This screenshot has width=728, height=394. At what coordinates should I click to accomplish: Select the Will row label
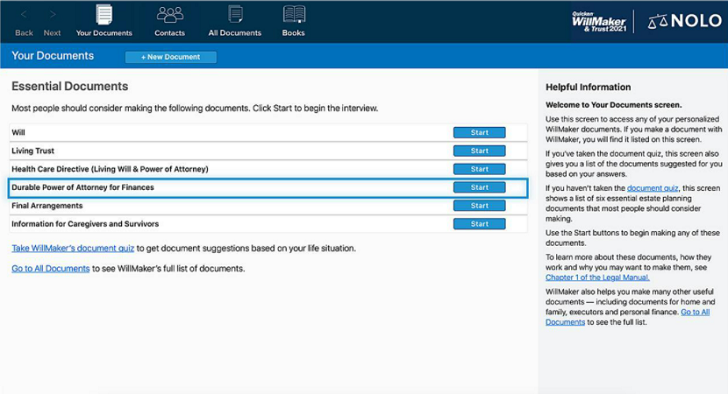18,132
